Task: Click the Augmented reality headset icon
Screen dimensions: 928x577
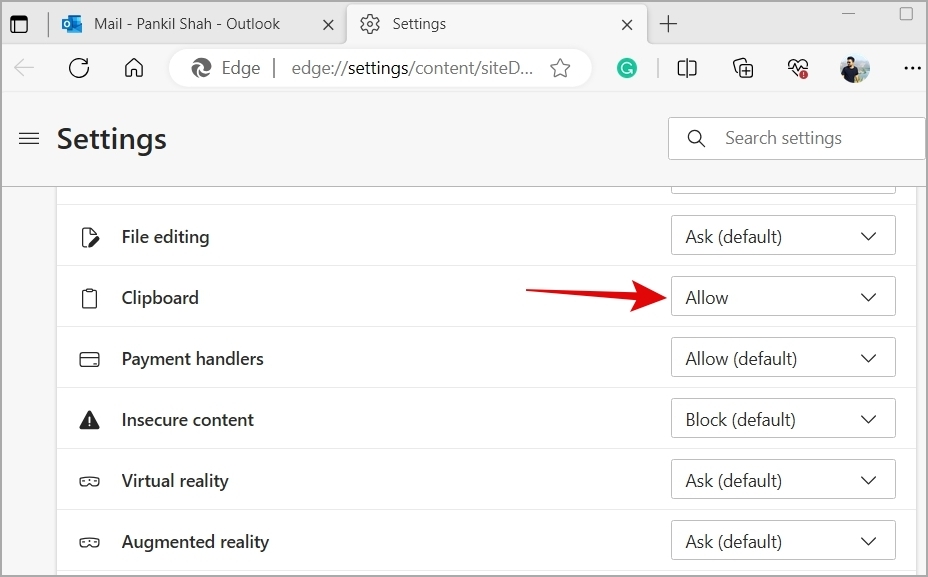Action: (89, 542)
